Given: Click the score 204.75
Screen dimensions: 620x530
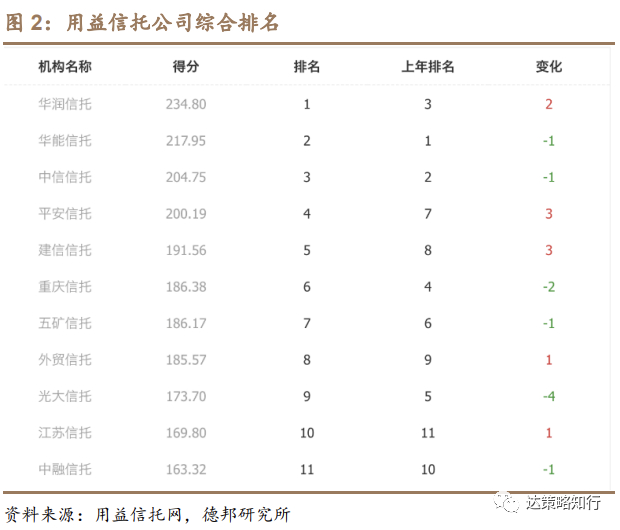Looking at the screenshot, I should coord(186,177).
